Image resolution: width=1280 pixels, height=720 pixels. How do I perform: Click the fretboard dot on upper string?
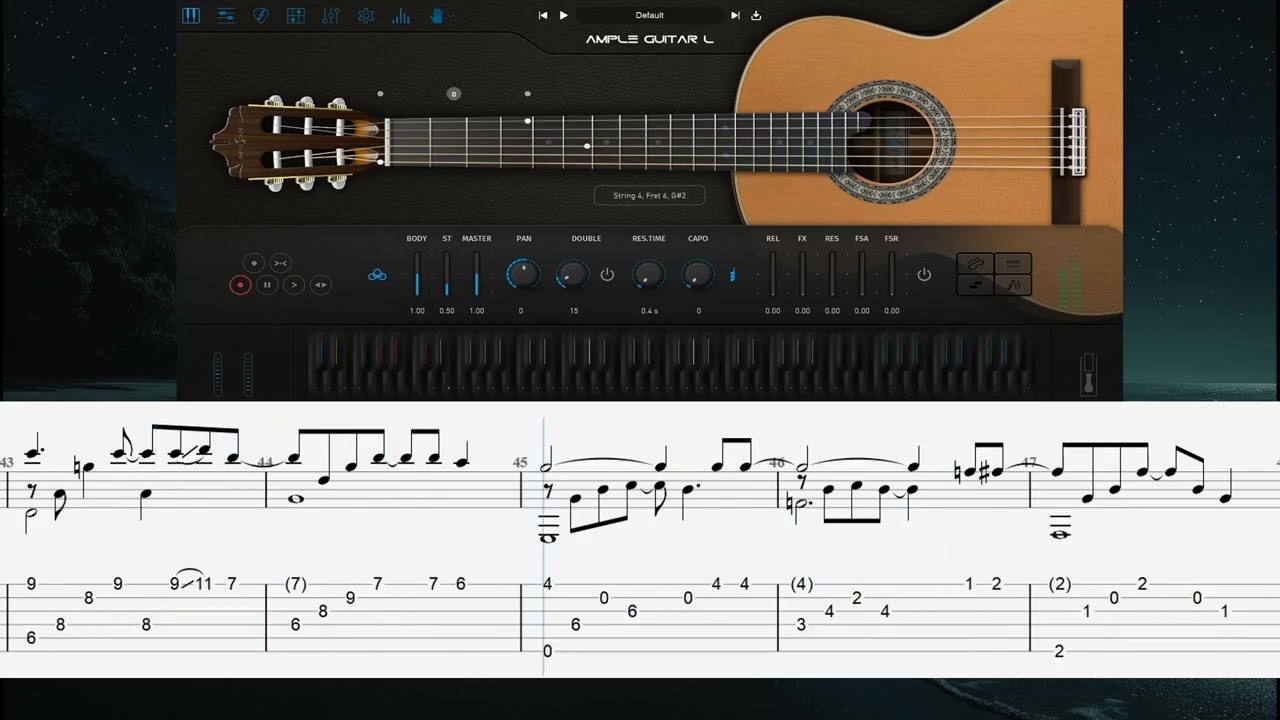pyautogui.click(x=528, y=121)
